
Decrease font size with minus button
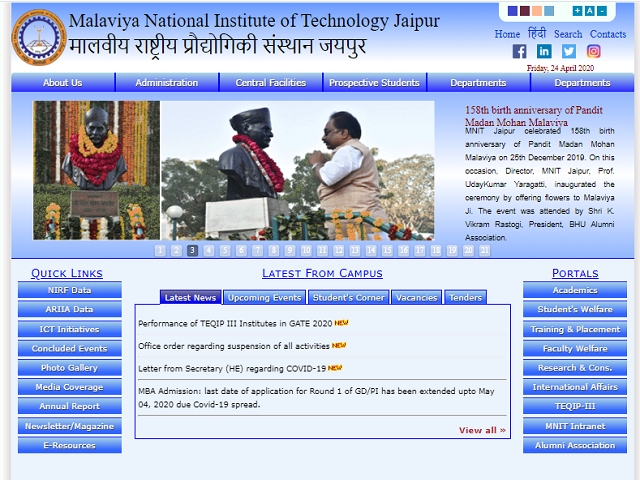[602, 11]
